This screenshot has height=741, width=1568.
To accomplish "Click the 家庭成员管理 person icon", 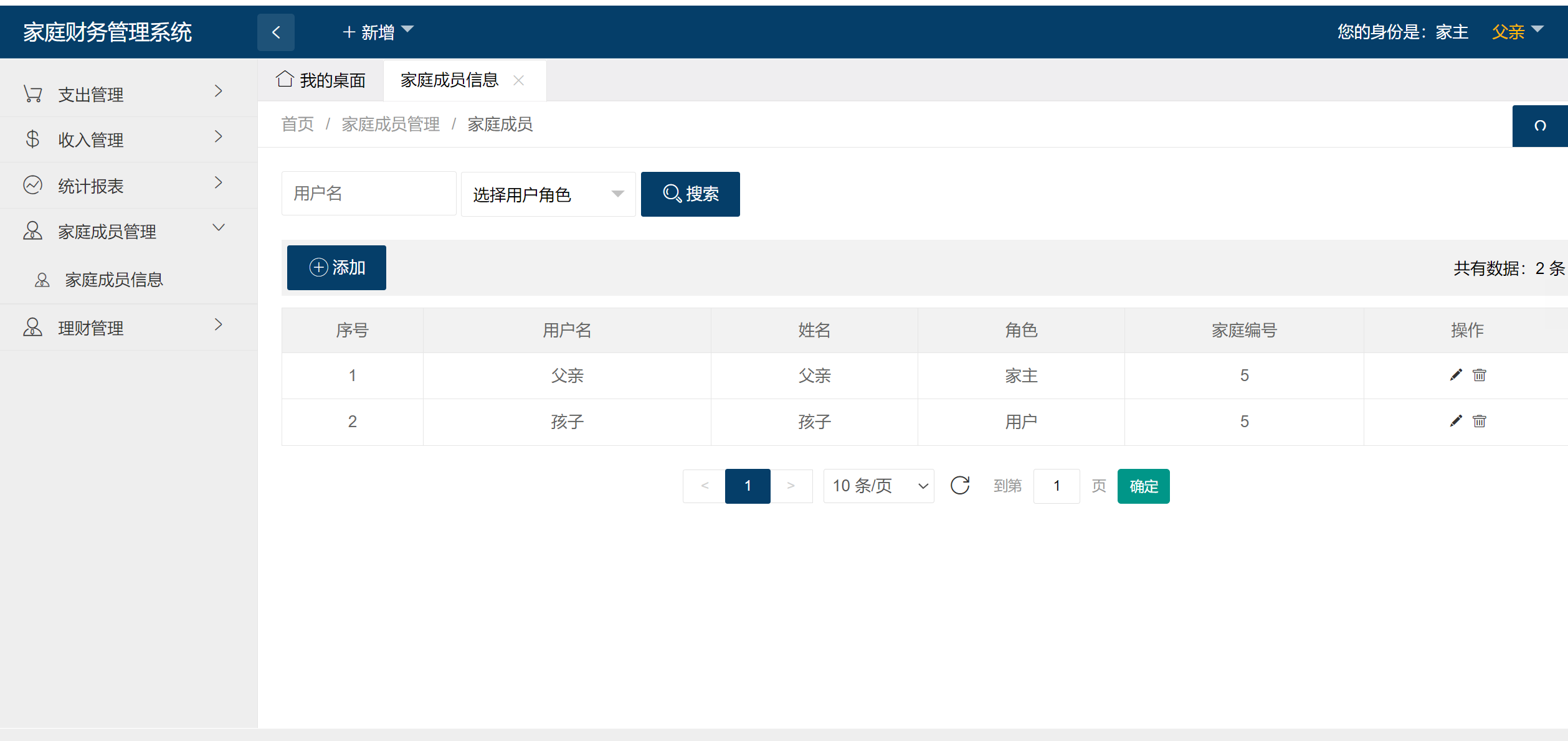I will tap(32, 230).
